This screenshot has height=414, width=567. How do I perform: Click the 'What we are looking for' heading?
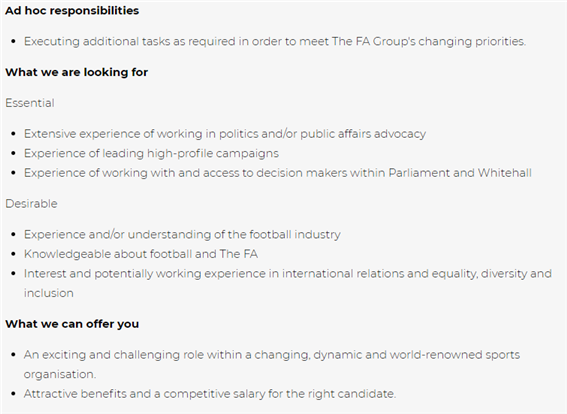(x=77, y=72)
